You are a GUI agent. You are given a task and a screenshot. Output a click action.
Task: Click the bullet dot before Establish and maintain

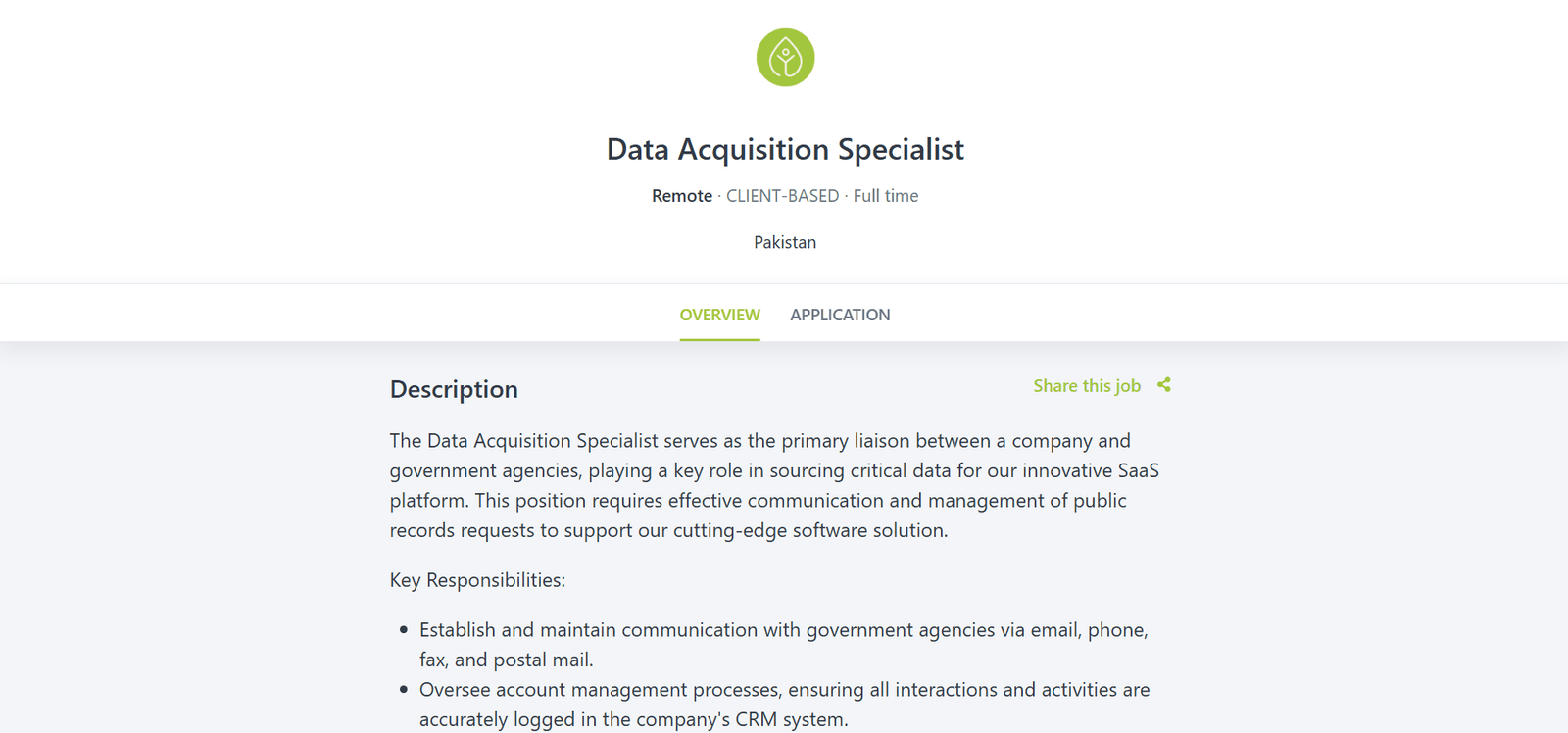click(x=403, y=630)
